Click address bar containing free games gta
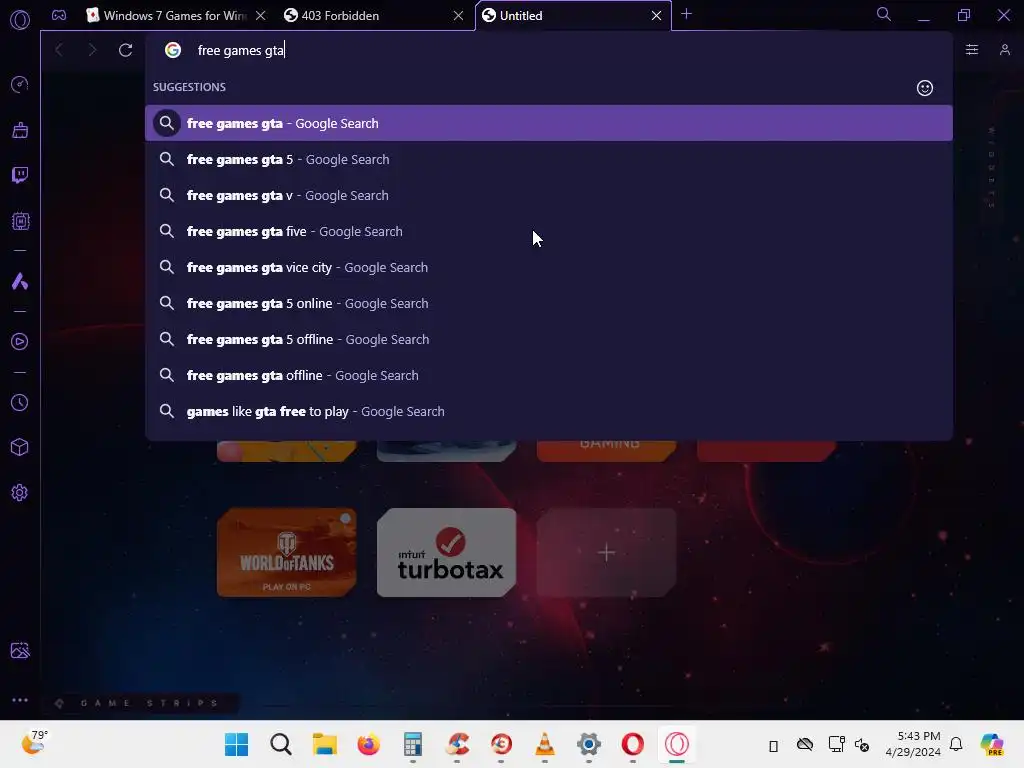 click(x=549, y=50)
